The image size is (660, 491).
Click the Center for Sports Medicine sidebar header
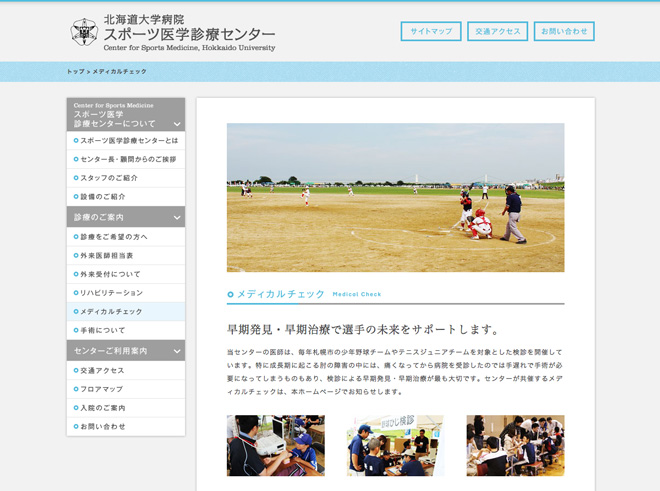[126, 114]
